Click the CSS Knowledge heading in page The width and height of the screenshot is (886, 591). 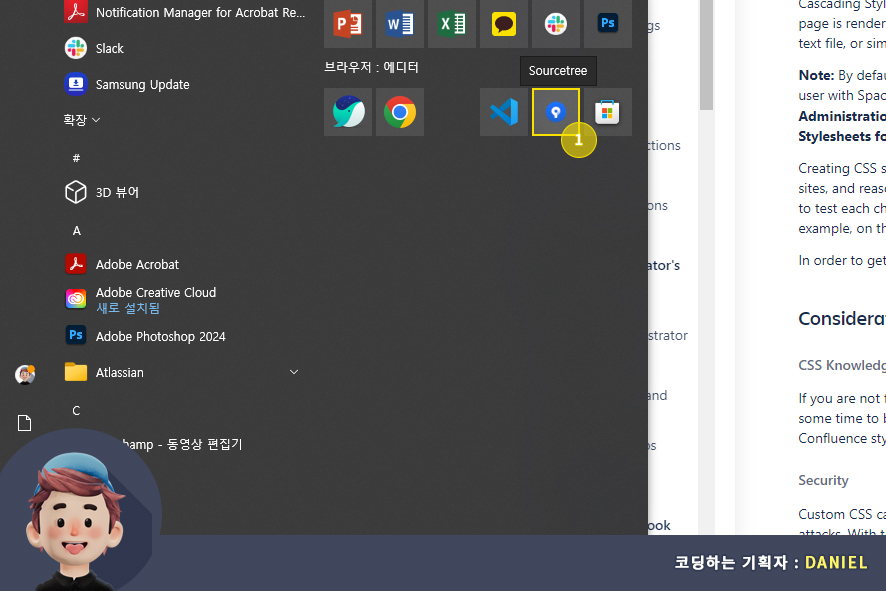point(842,365)
